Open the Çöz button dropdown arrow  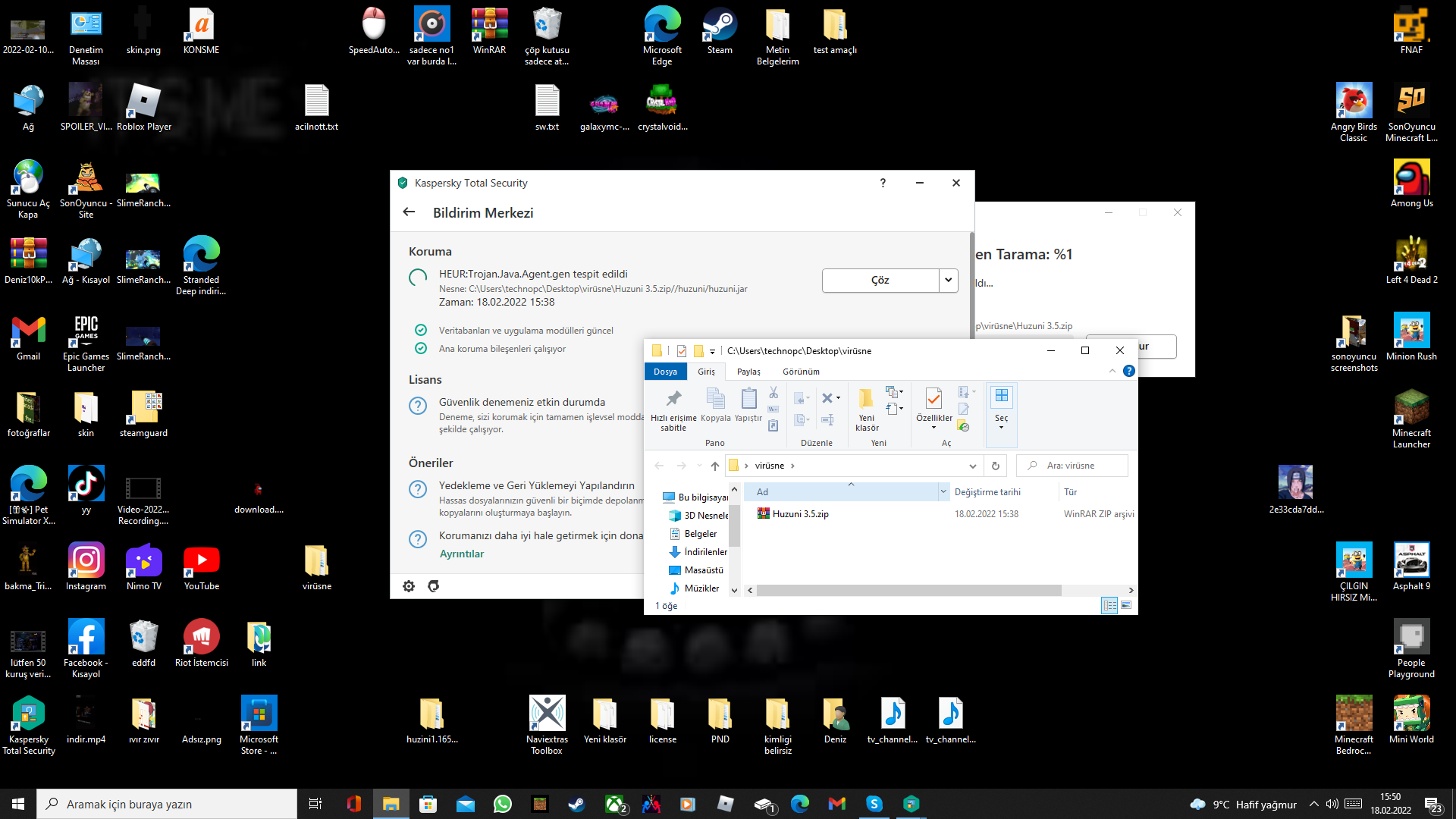pos(948,281)
